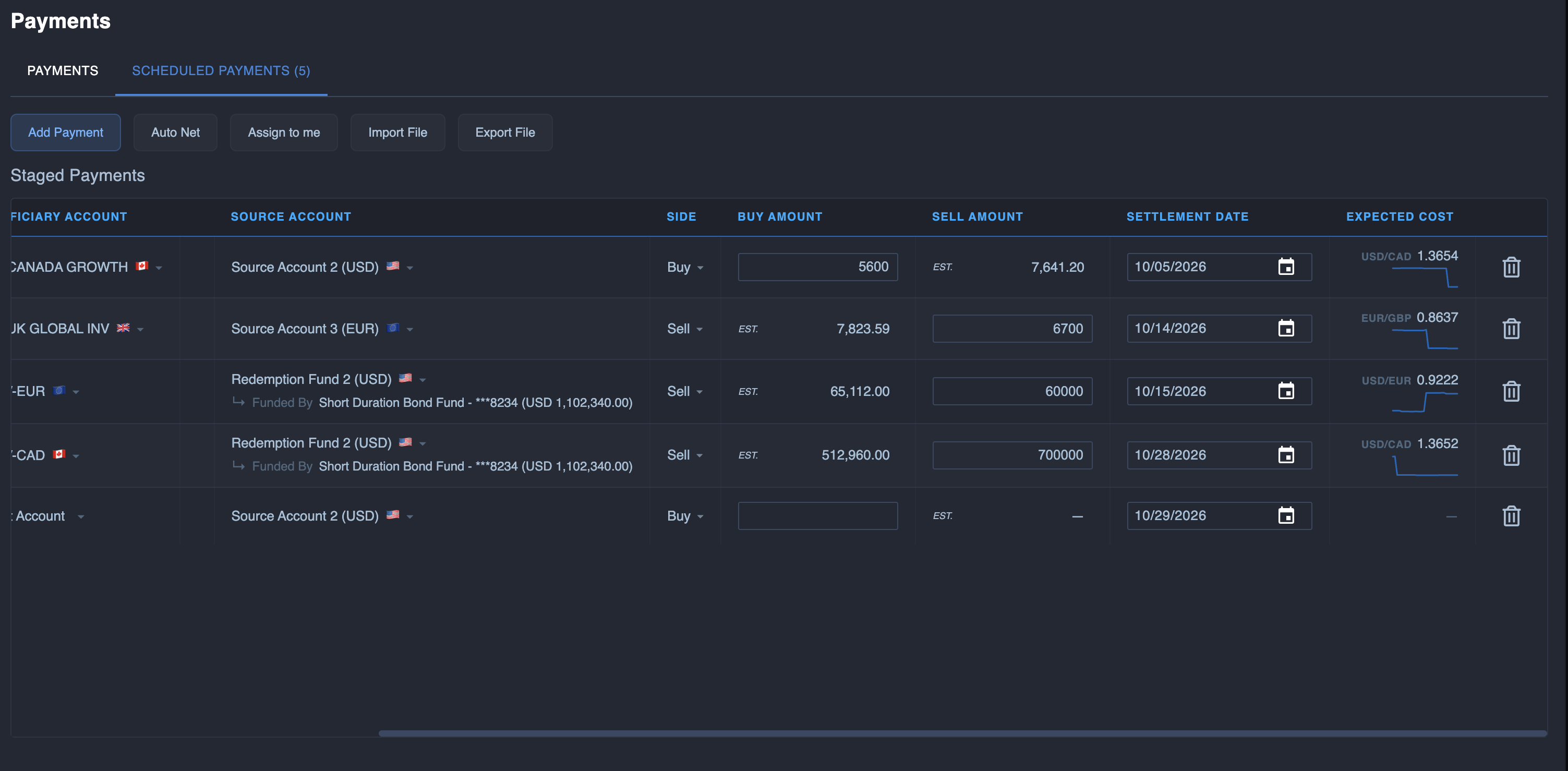1568x771 pixels.
Task: Open the UK GLOBAL INV beneficiary dropdown
Action: point(140,329)
